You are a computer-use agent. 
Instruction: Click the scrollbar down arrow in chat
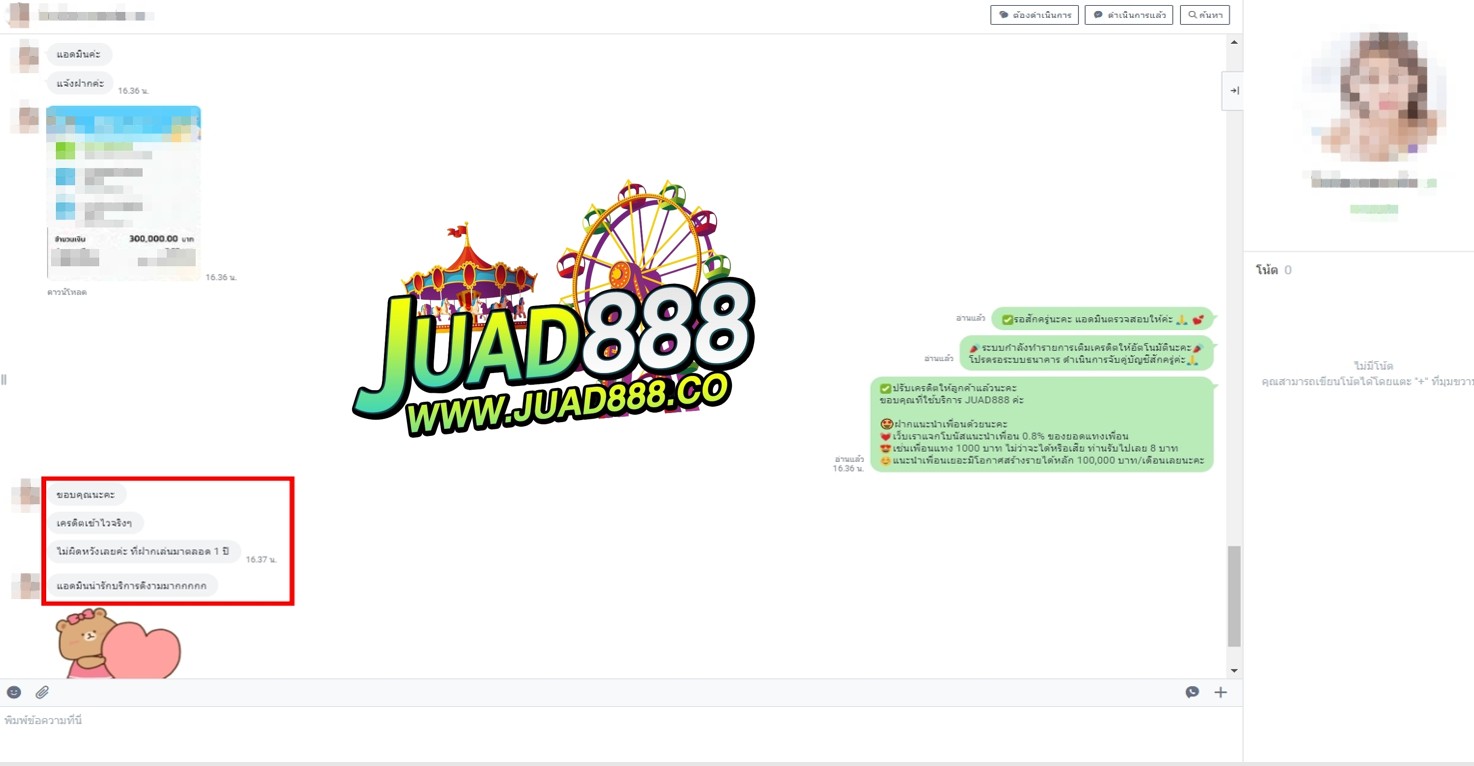pyautogui.click(x=1234, y=671)
